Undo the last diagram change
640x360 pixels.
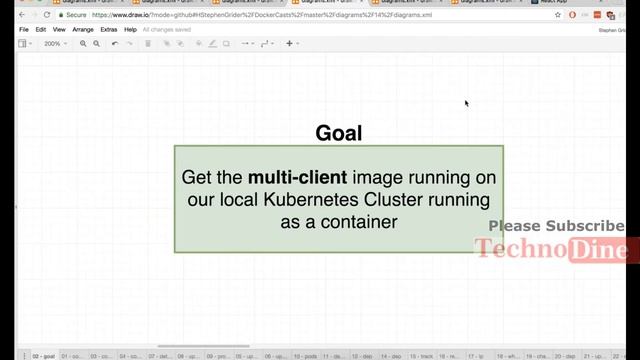[x=115, y=43]
